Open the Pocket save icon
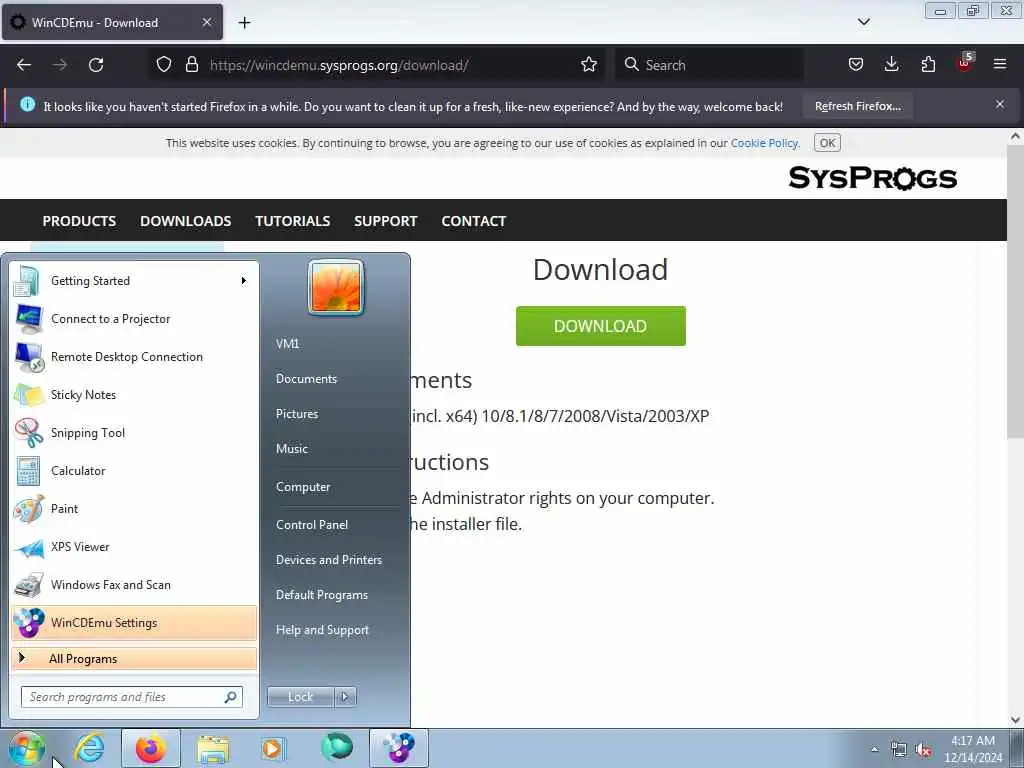 click(856, 64)
